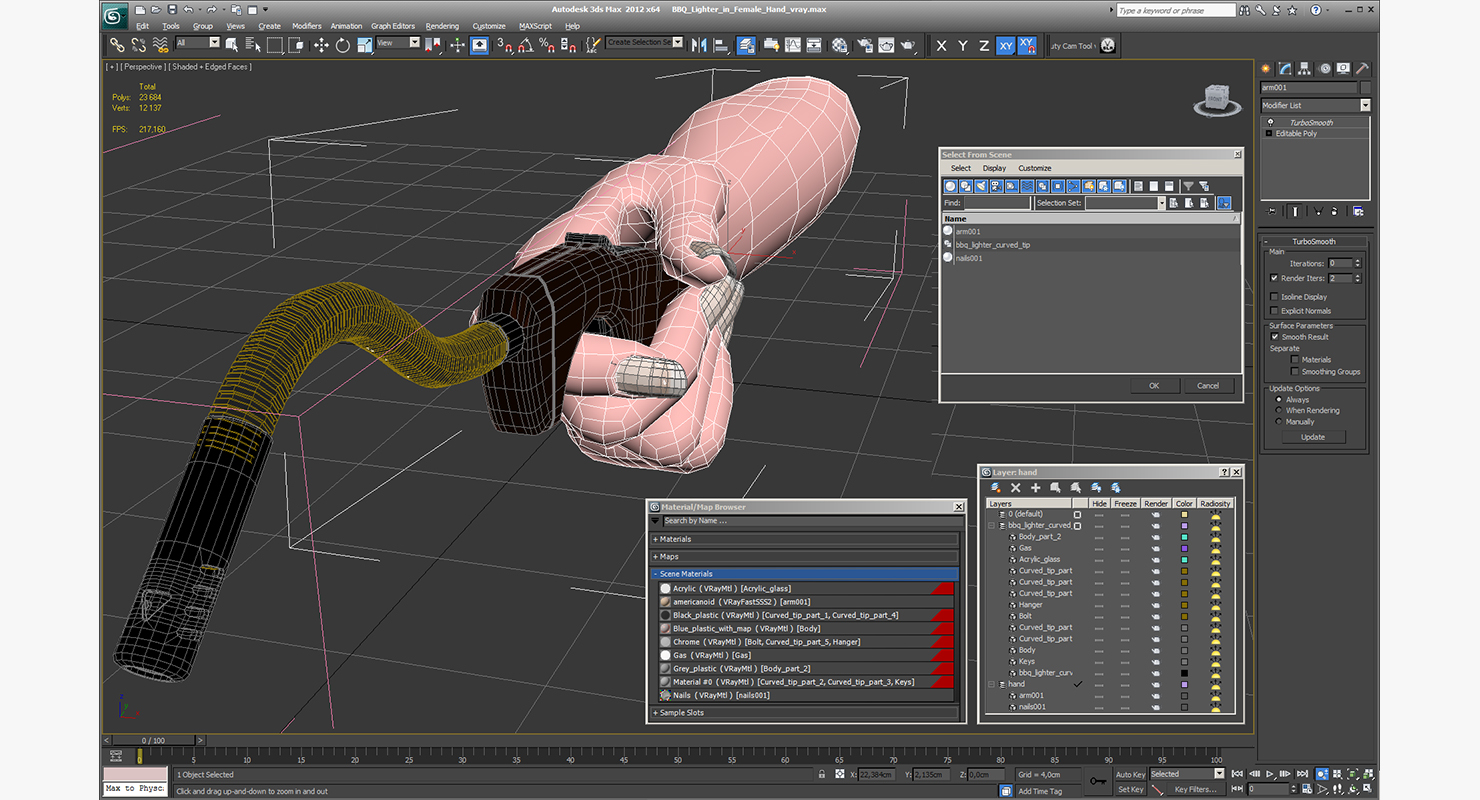1480x800 pixels.
Task: Toggle the 3D Snaps button
Action: (x=505, y=45)
